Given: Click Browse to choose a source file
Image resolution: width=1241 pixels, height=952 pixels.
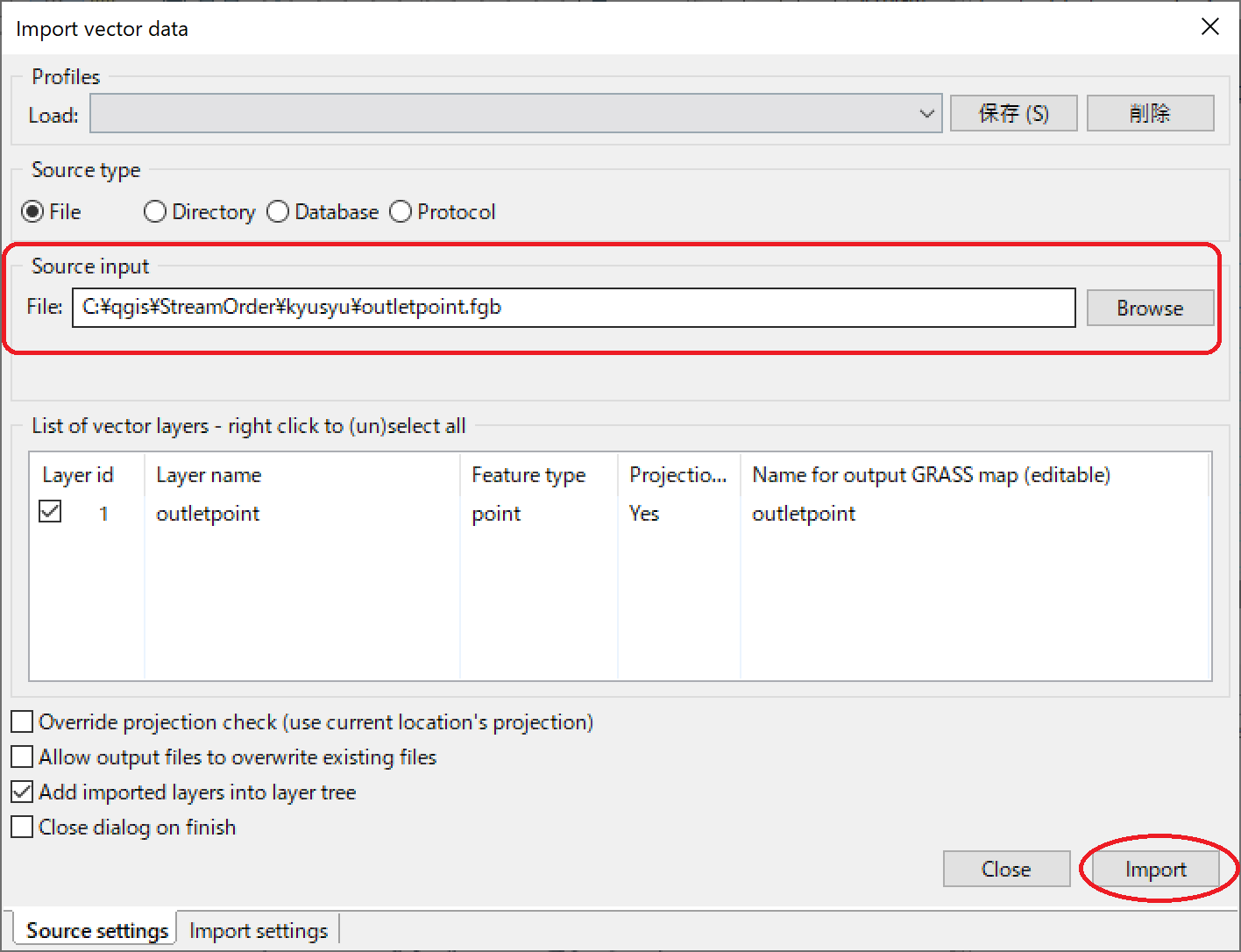Looking at the screenshot, I should (x=1150, y=308).
